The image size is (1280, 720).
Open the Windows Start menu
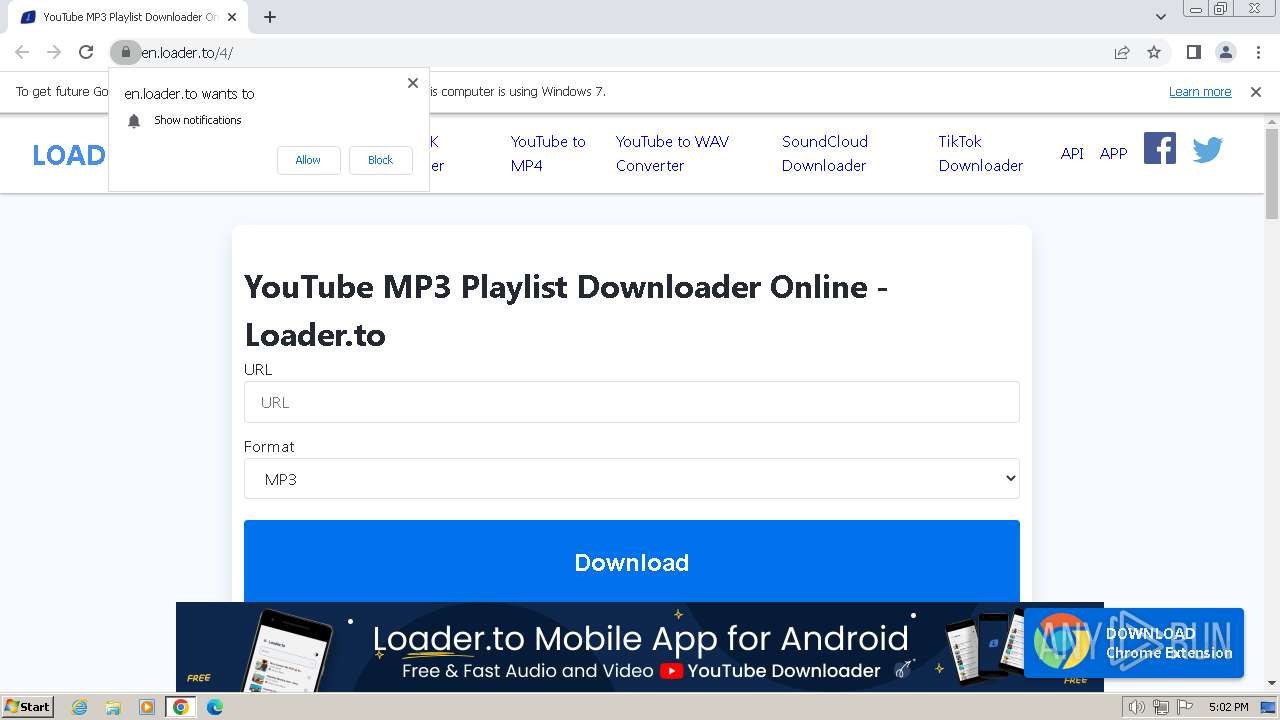coord(28,707)
